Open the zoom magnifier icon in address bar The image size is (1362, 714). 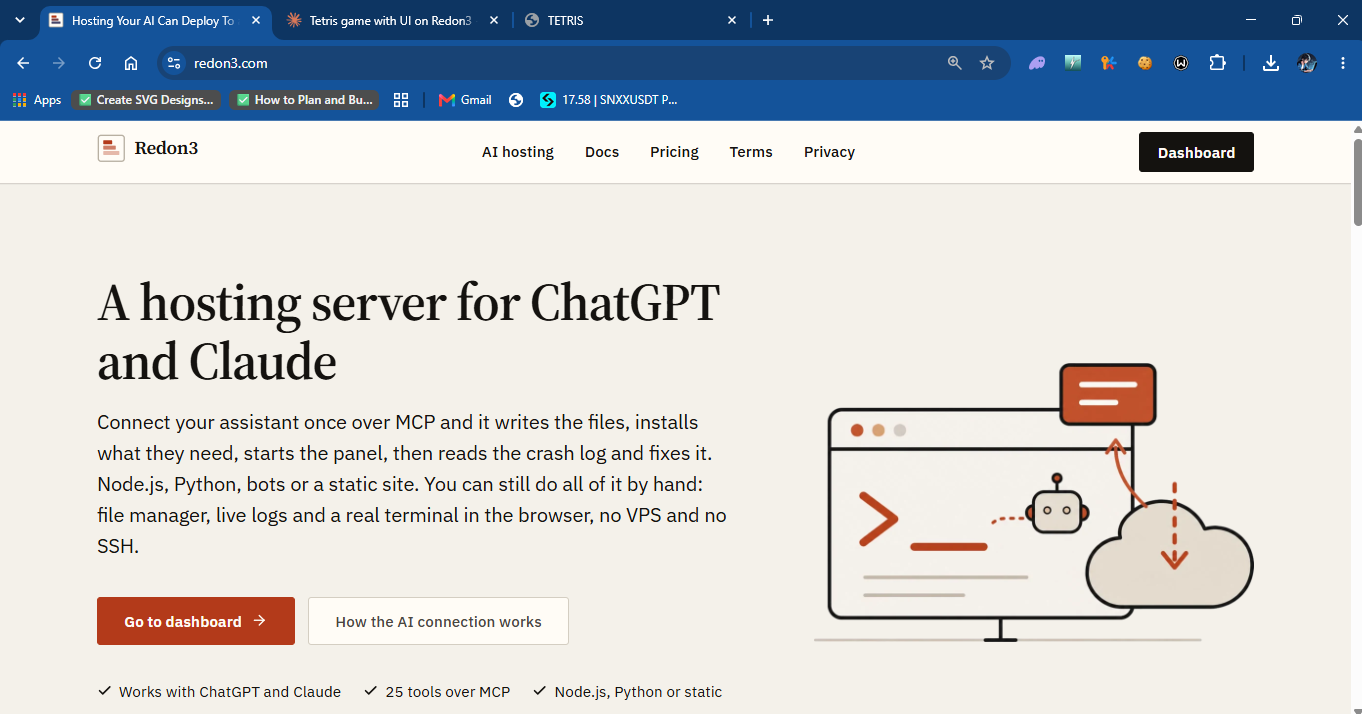(955, 63)
